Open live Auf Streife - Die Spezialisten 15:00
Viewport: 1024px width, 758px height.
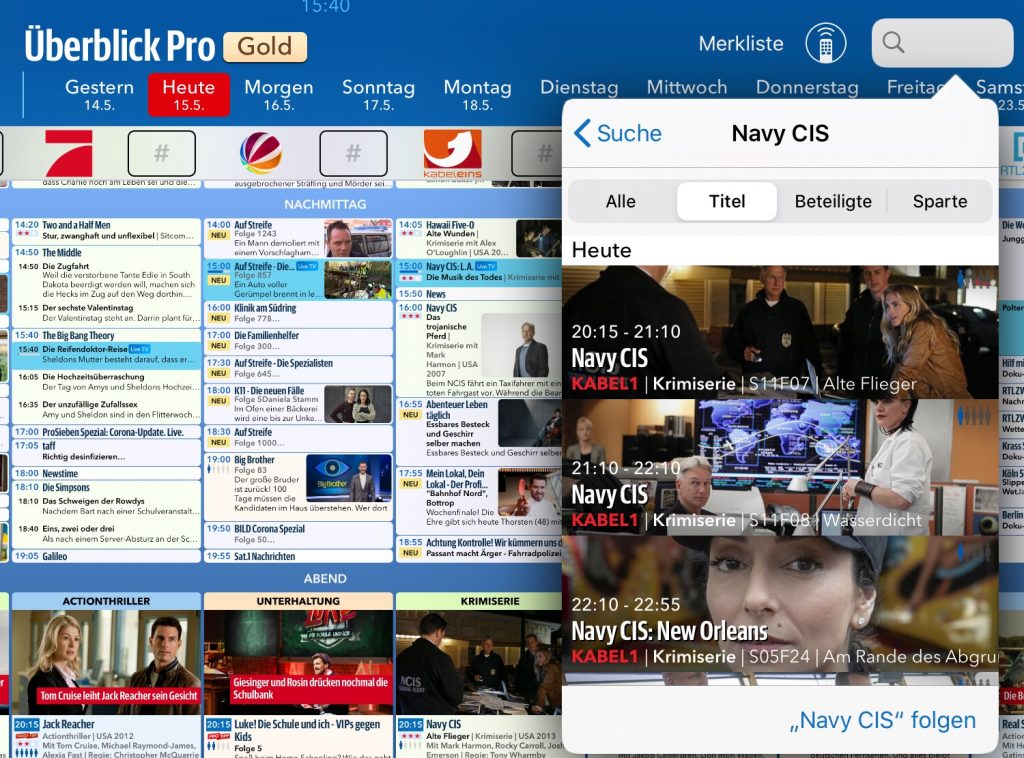298,280
